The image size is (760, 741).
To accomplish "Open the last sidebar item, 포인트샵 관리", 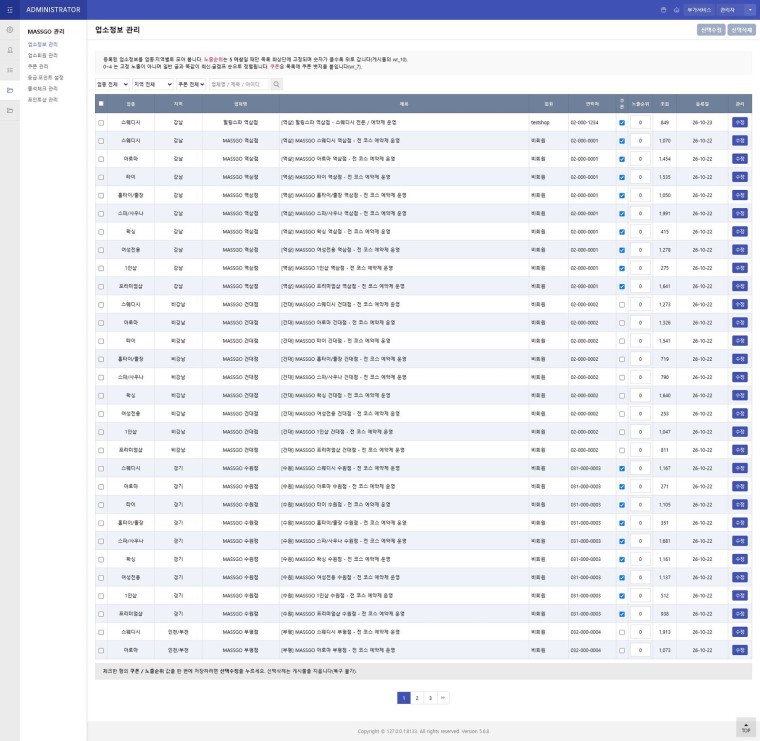I will [43, 100].
